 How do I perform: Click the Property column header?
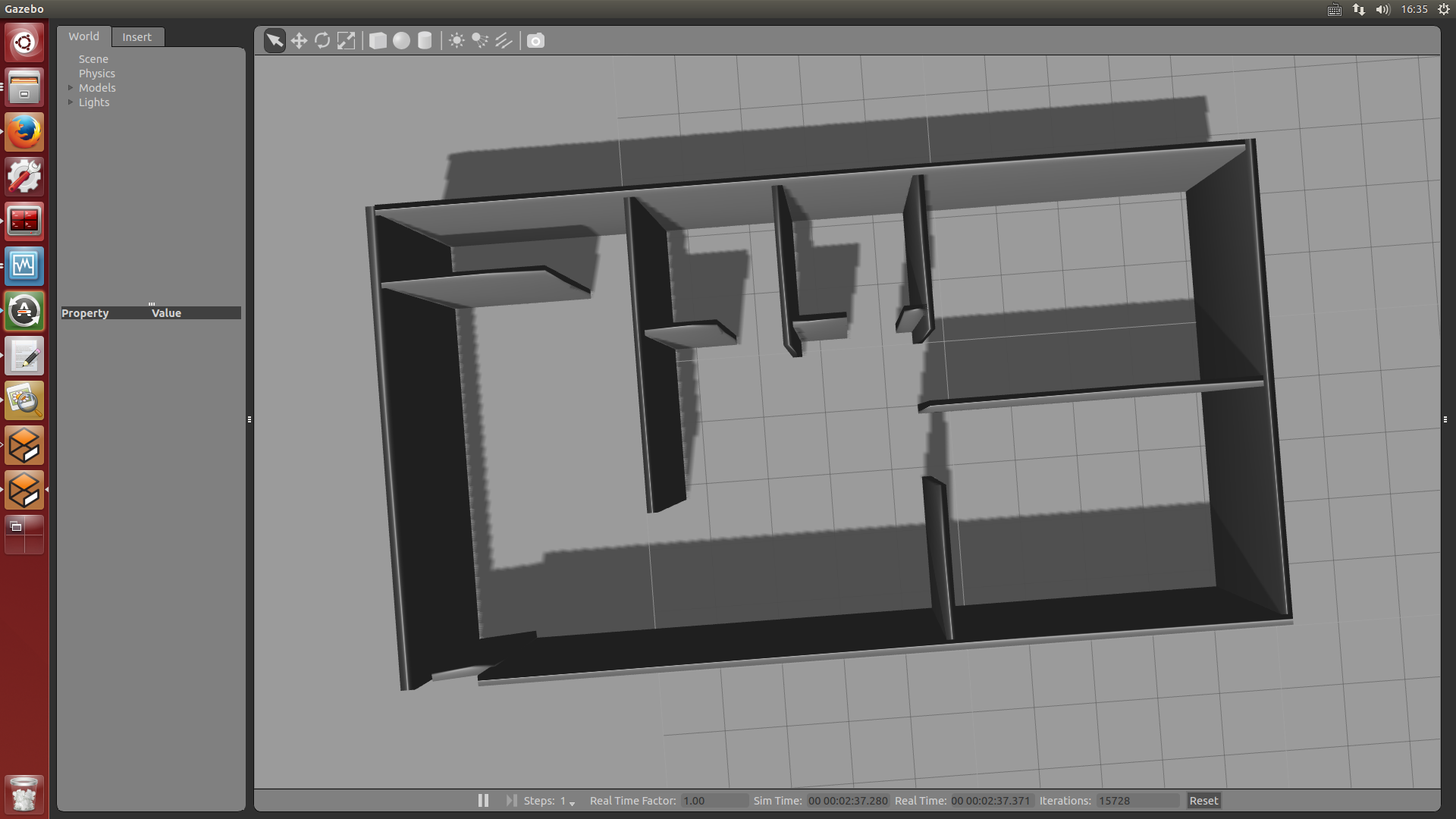coord(85,313)
